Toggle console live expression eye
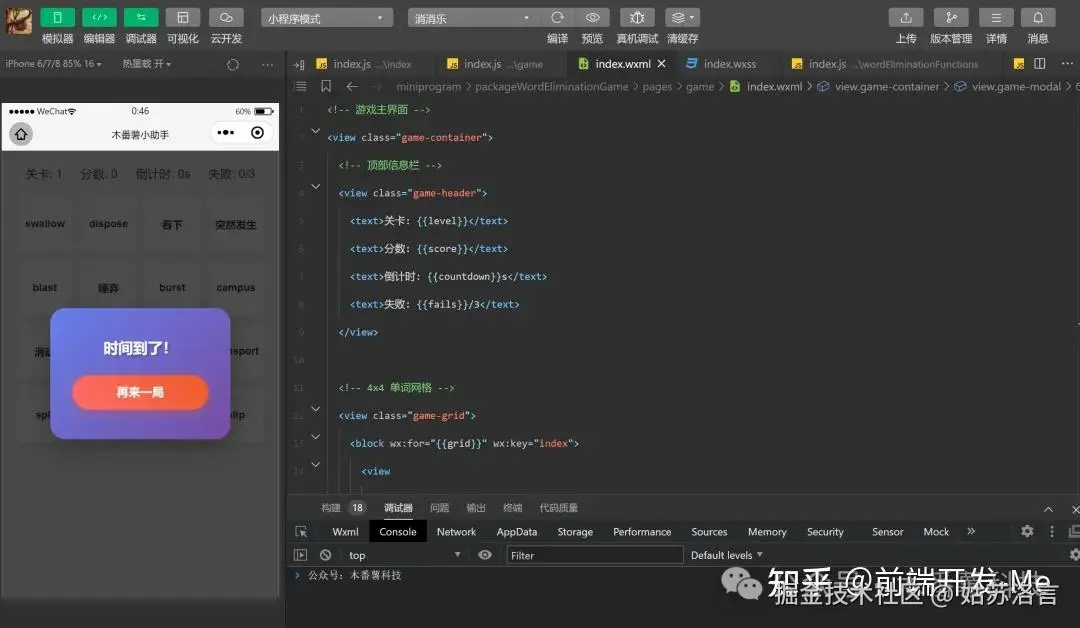This screenshot has height=628, width=1080. [x=485, y=555]
